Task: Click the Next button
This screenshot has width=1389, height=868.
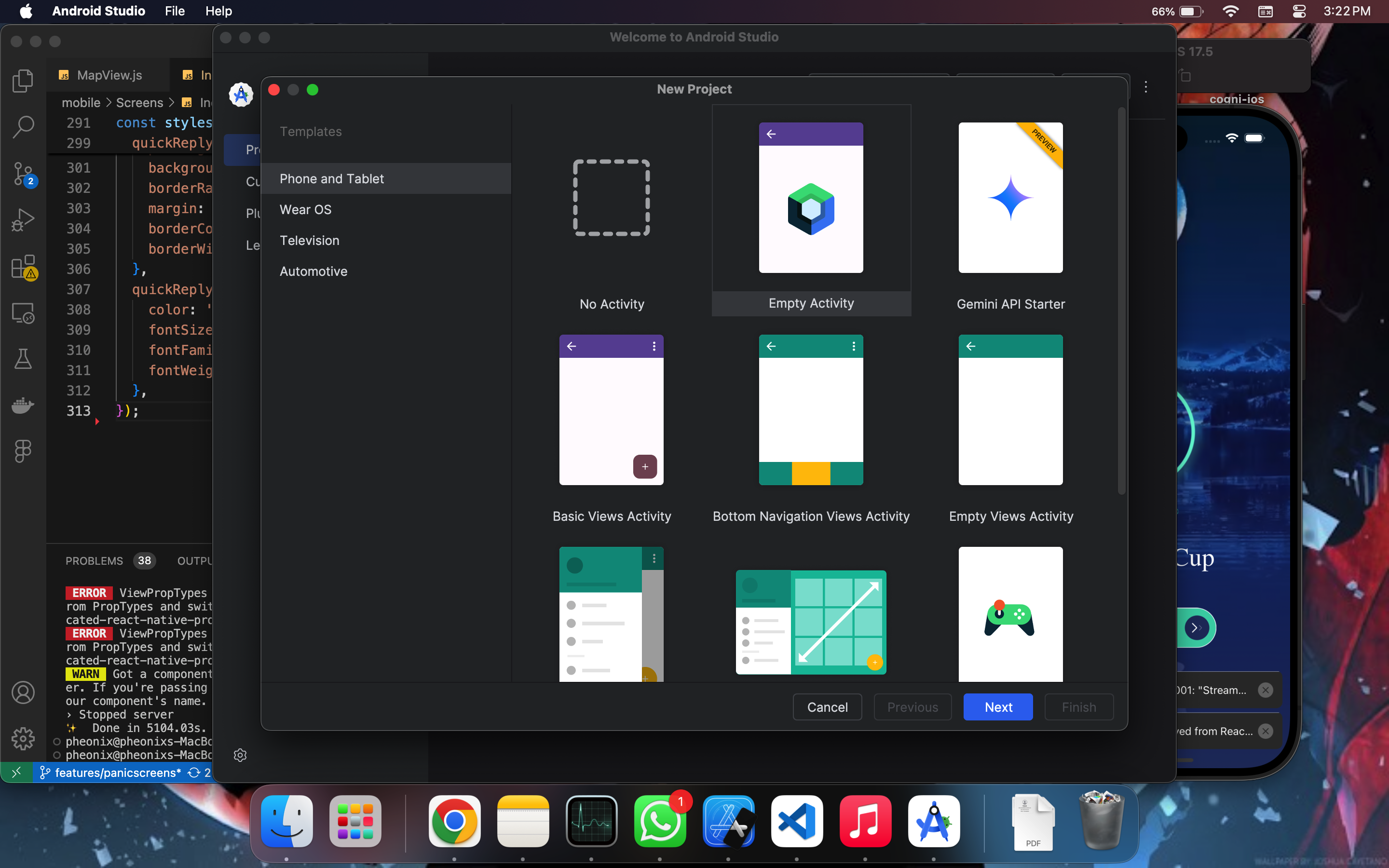Action: (998, 706)
